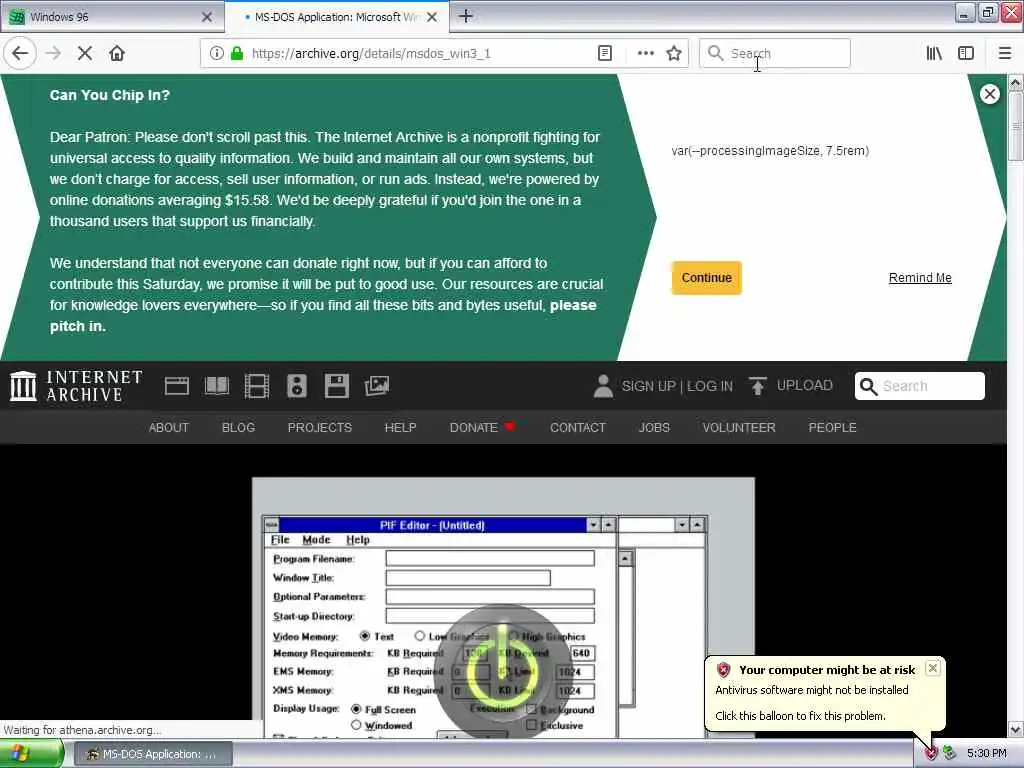
Task: Close the MS-DOS Application tab
Action: pos(432,17)
